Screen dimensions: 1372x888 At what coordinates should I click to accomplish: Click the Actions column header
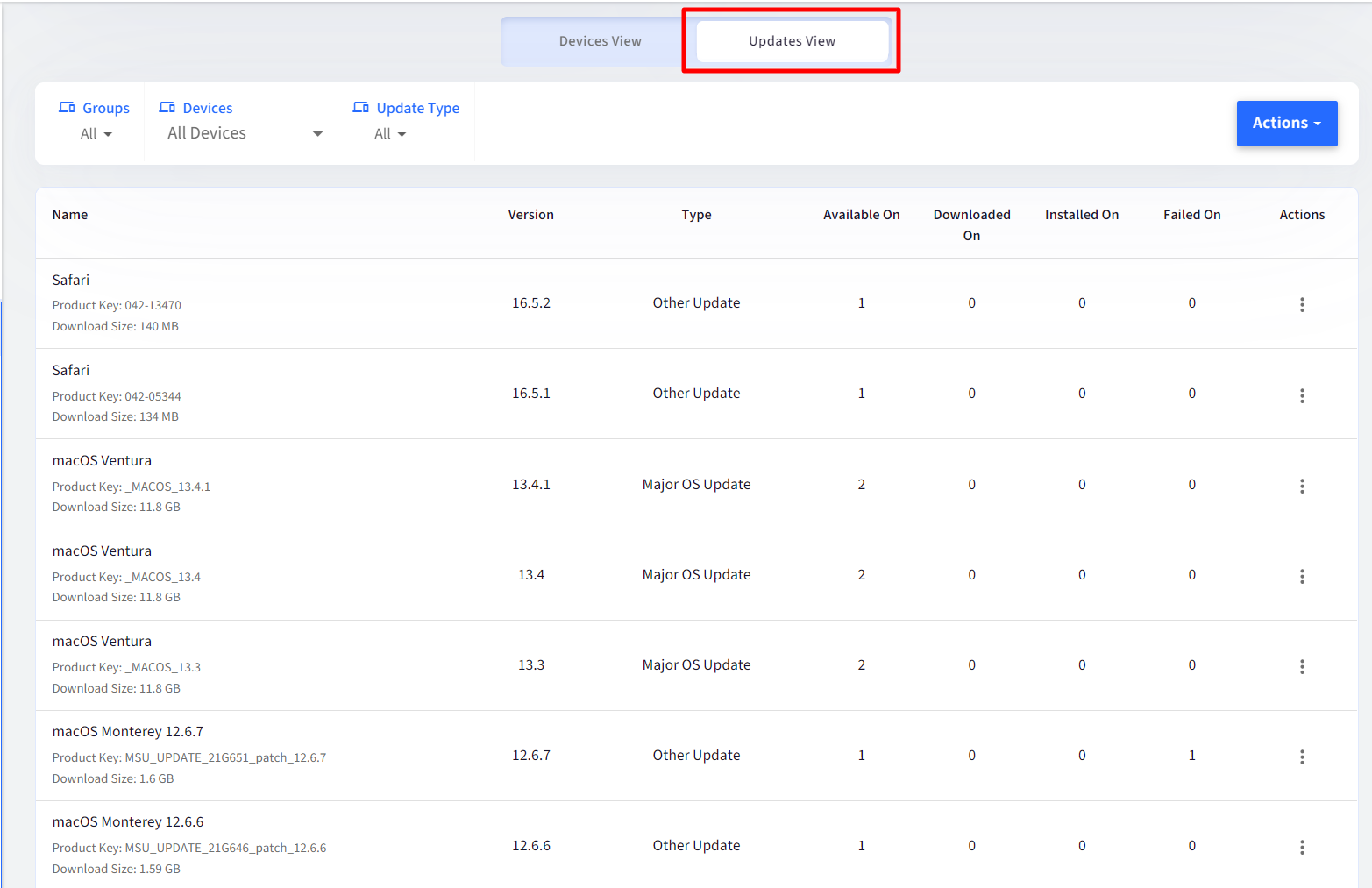pos(1302,215)
